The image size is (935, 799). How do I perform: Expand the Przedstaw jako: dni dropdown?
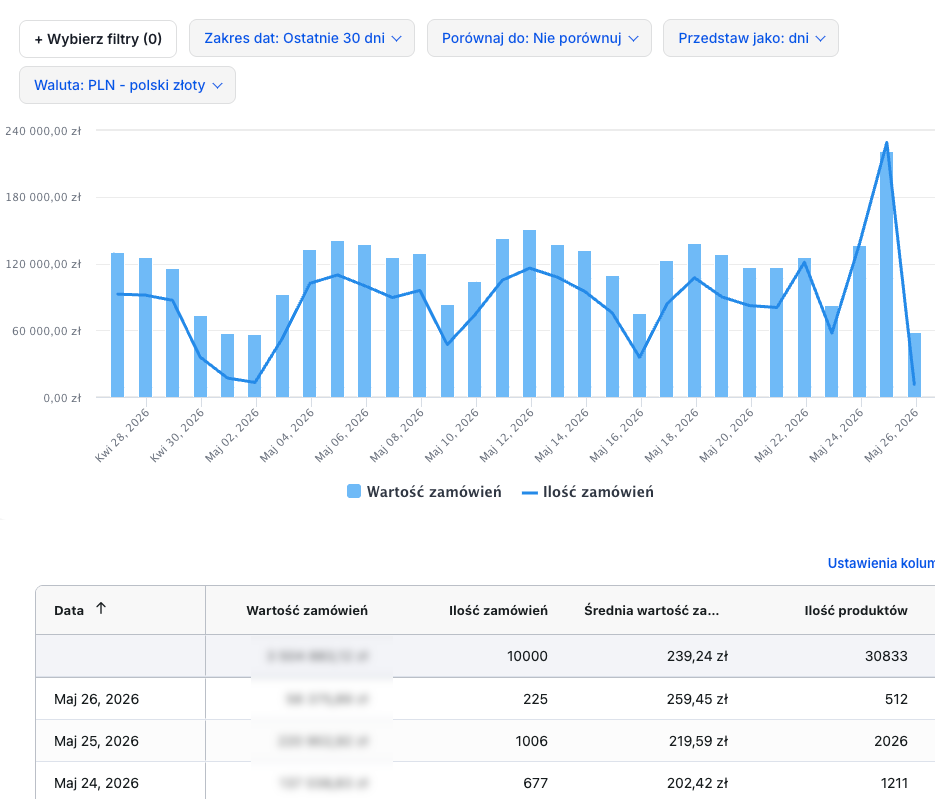(751, 38)
